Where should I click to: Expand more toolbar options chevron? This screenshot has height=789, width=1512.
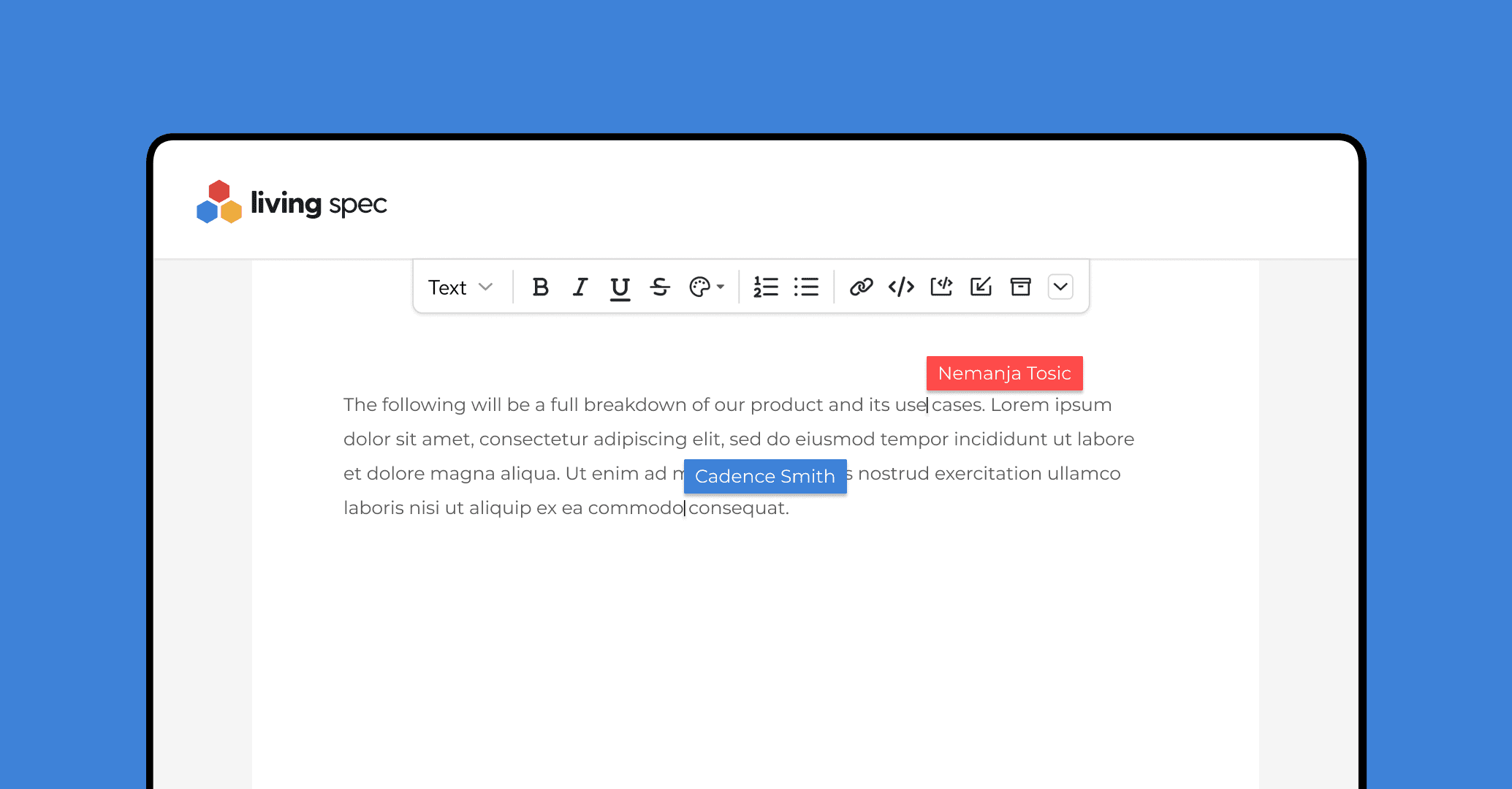point(1060,287)
